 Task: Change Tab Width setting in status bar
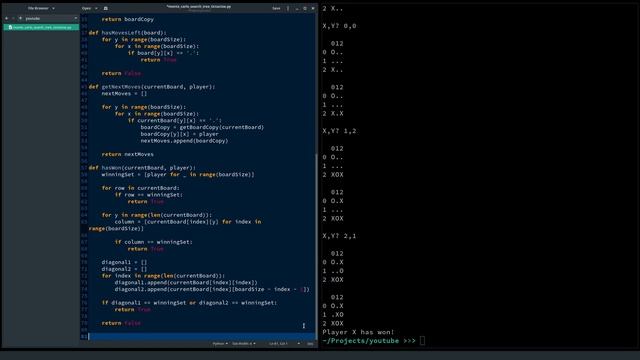(x=244, y=344)
